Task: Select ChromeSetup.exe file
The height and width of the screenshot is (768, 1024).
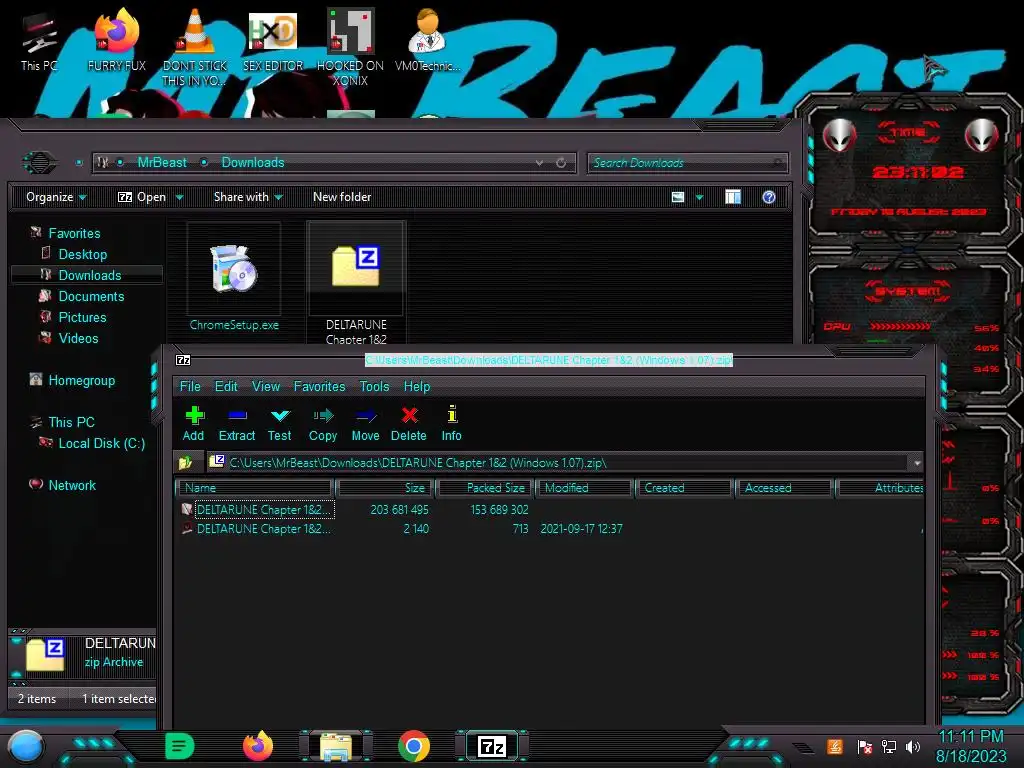Action: [x=234, y=278]
